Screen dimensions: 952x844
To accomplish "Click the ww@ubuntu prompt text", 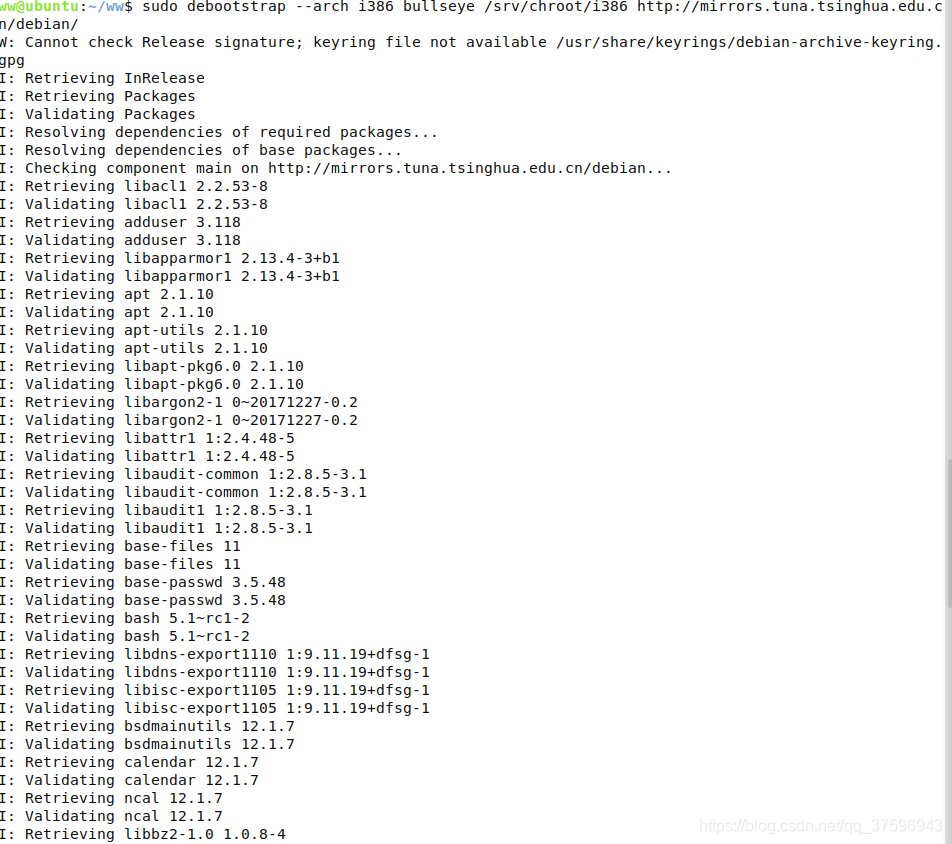I will click(39, 7).
